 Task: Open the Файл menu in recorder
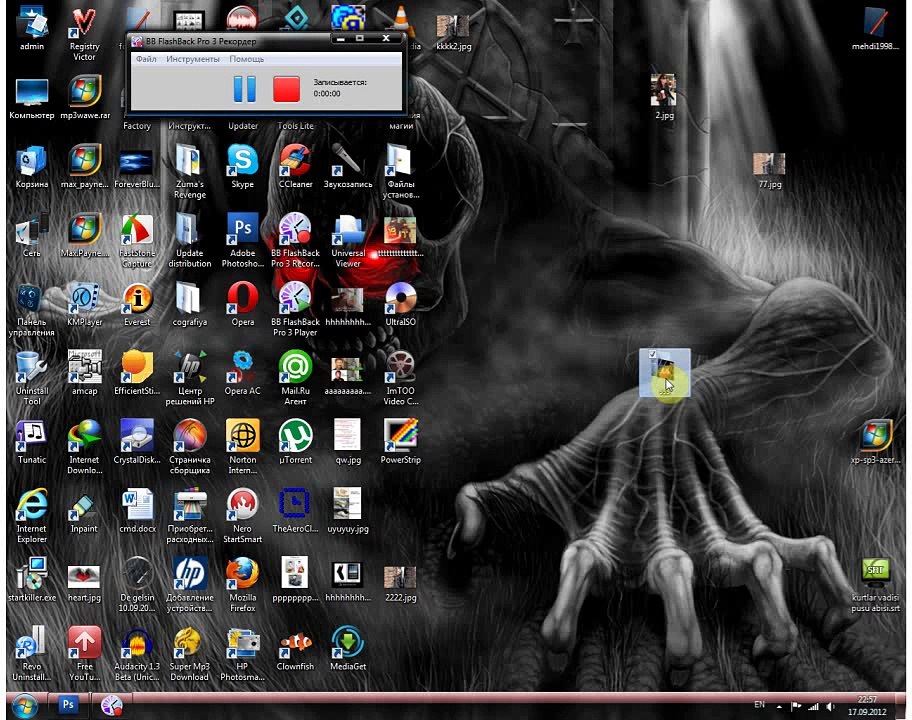pos(146,59)
